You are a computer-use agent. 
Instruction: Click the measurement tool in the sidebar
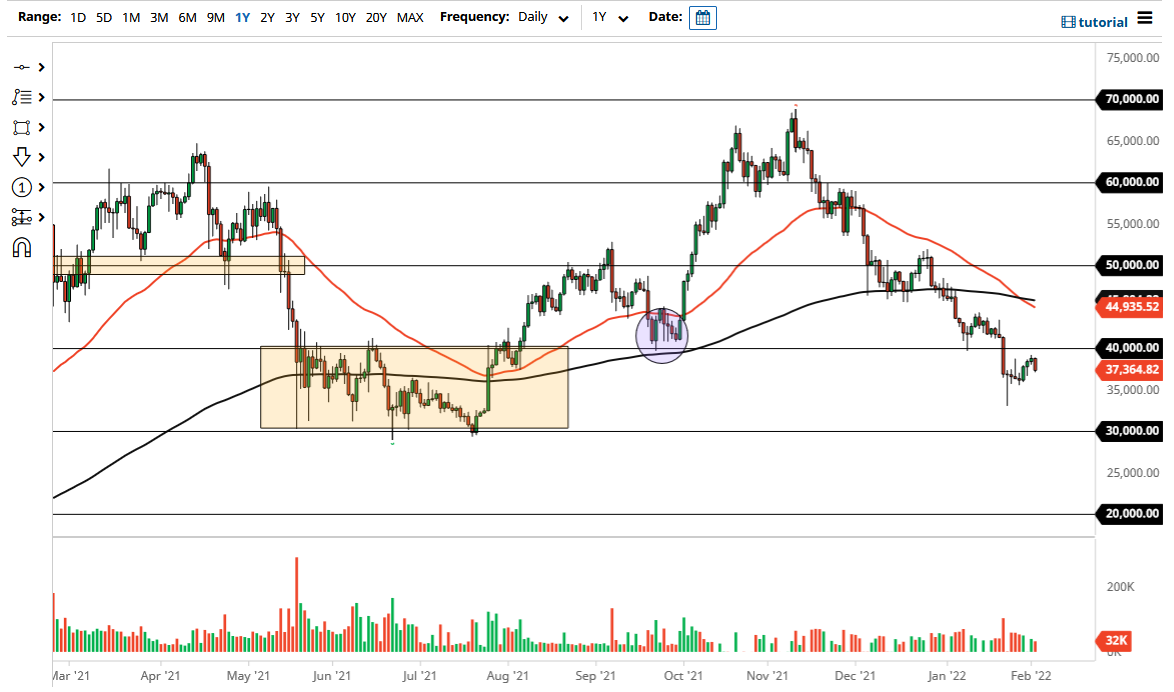tap(22, 216)
